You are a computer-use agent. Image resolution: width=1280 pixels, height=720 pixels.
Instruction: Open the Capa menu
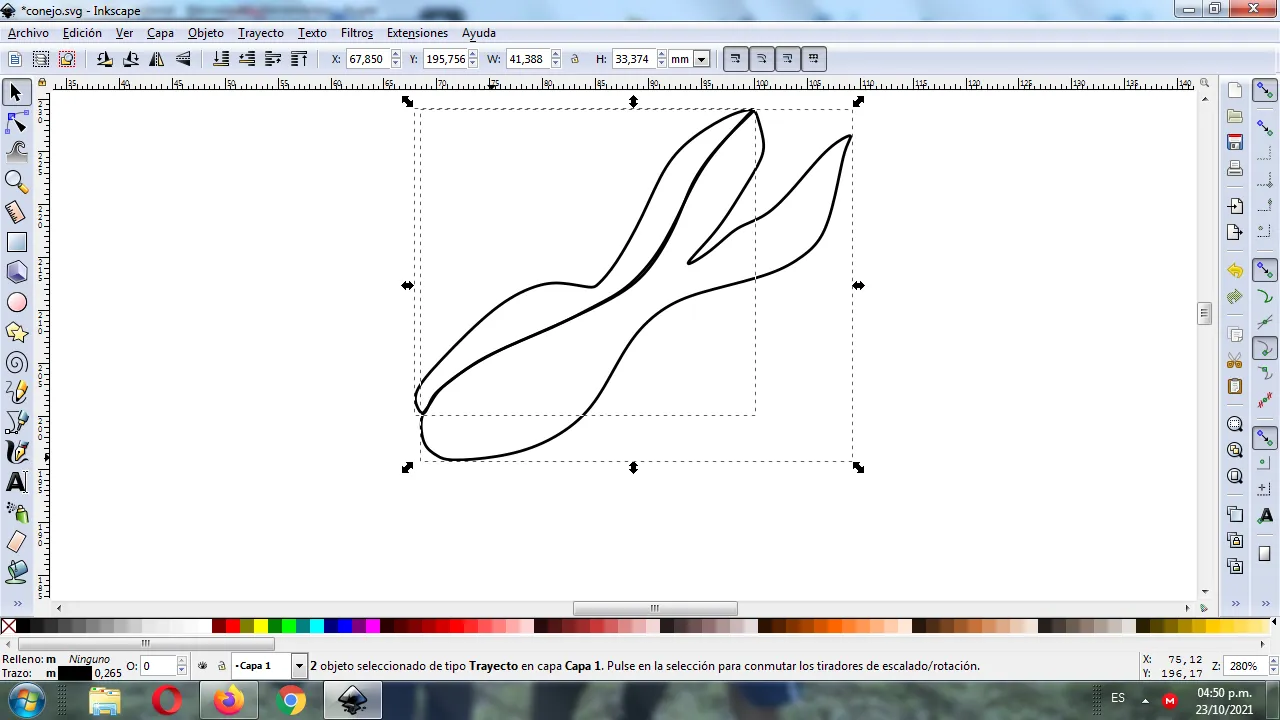point(160,33)
